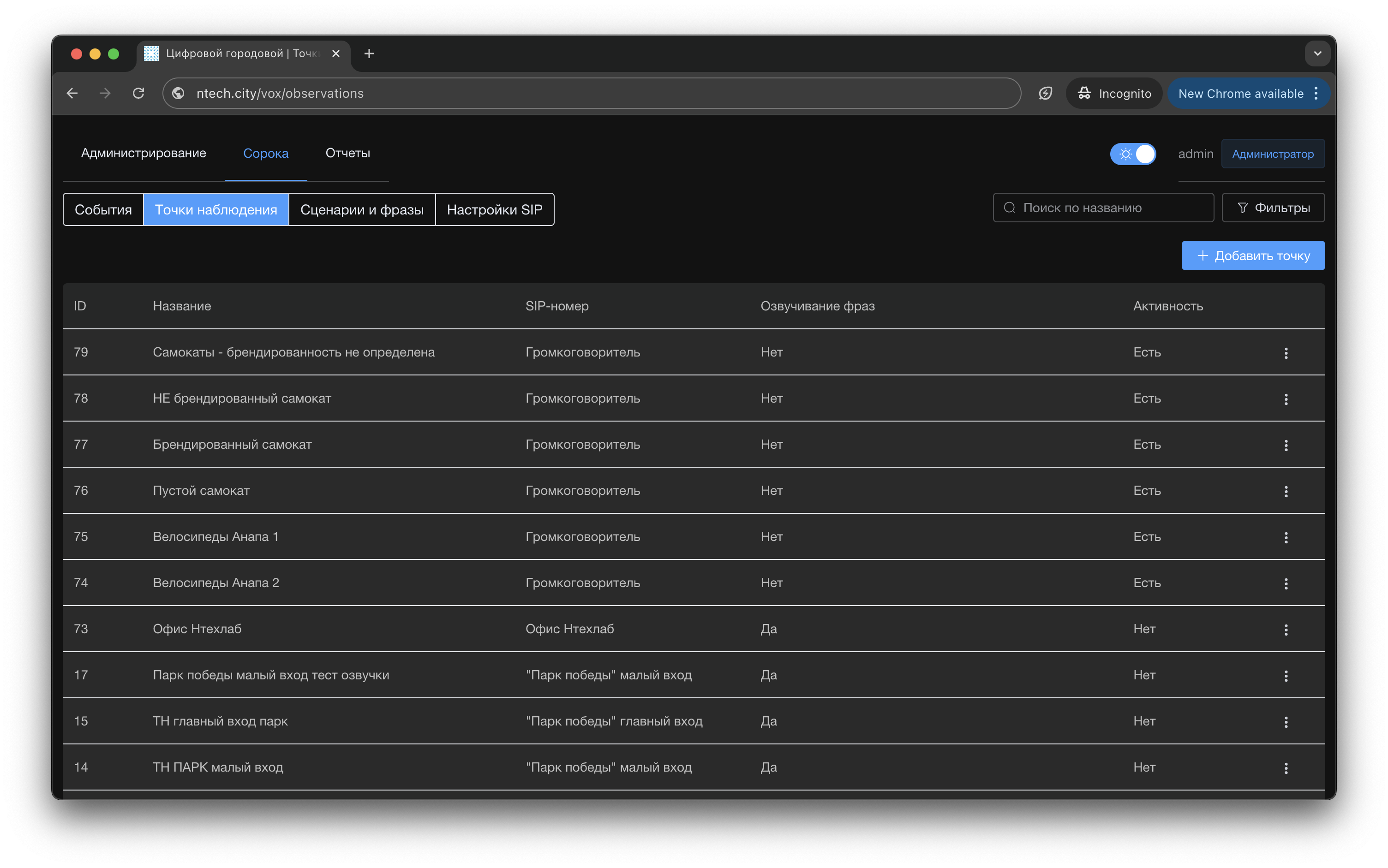Open the Фильтры filter panel
The image size is (1388, 868).
tap(1273, 208)
